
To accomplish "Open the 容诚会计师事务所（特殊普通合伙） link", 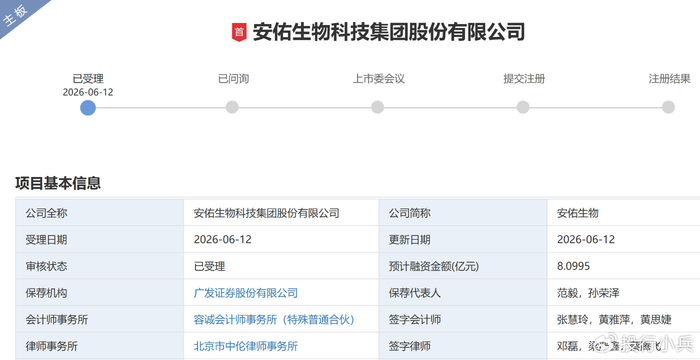I will (275, 320).
